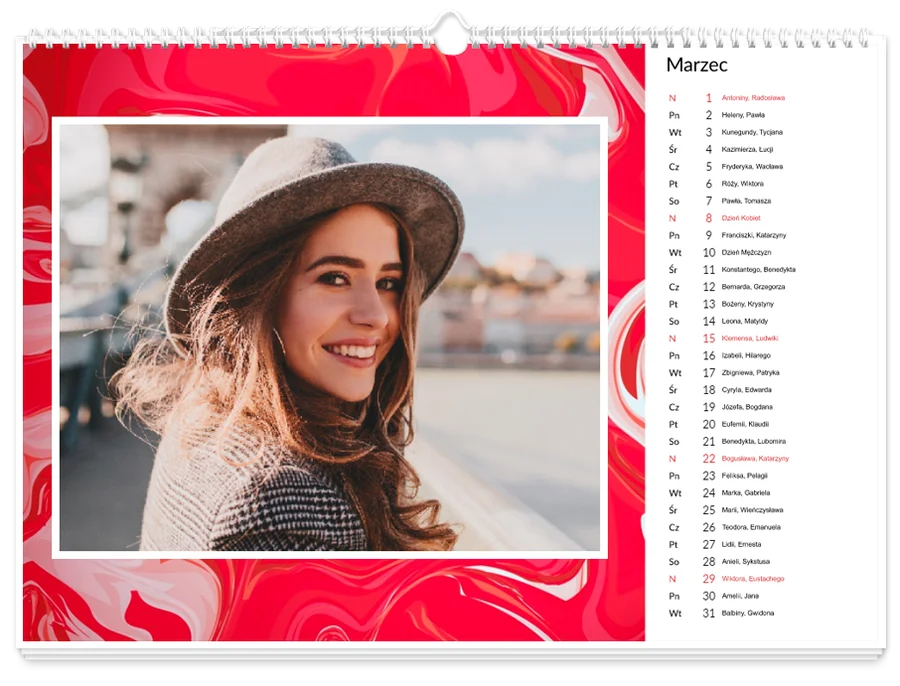
Task: Select the date 4 Kazimierza, Łucji
Action: click(x=721, y=149)
